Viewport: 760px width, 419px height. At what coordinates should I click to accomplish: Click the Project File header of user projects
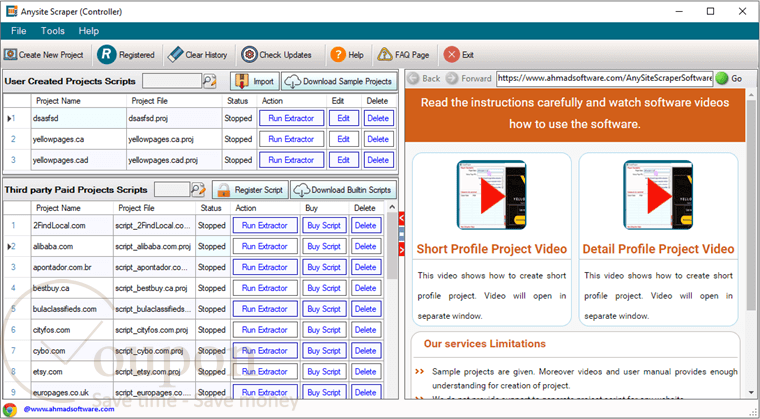point(150,101)
